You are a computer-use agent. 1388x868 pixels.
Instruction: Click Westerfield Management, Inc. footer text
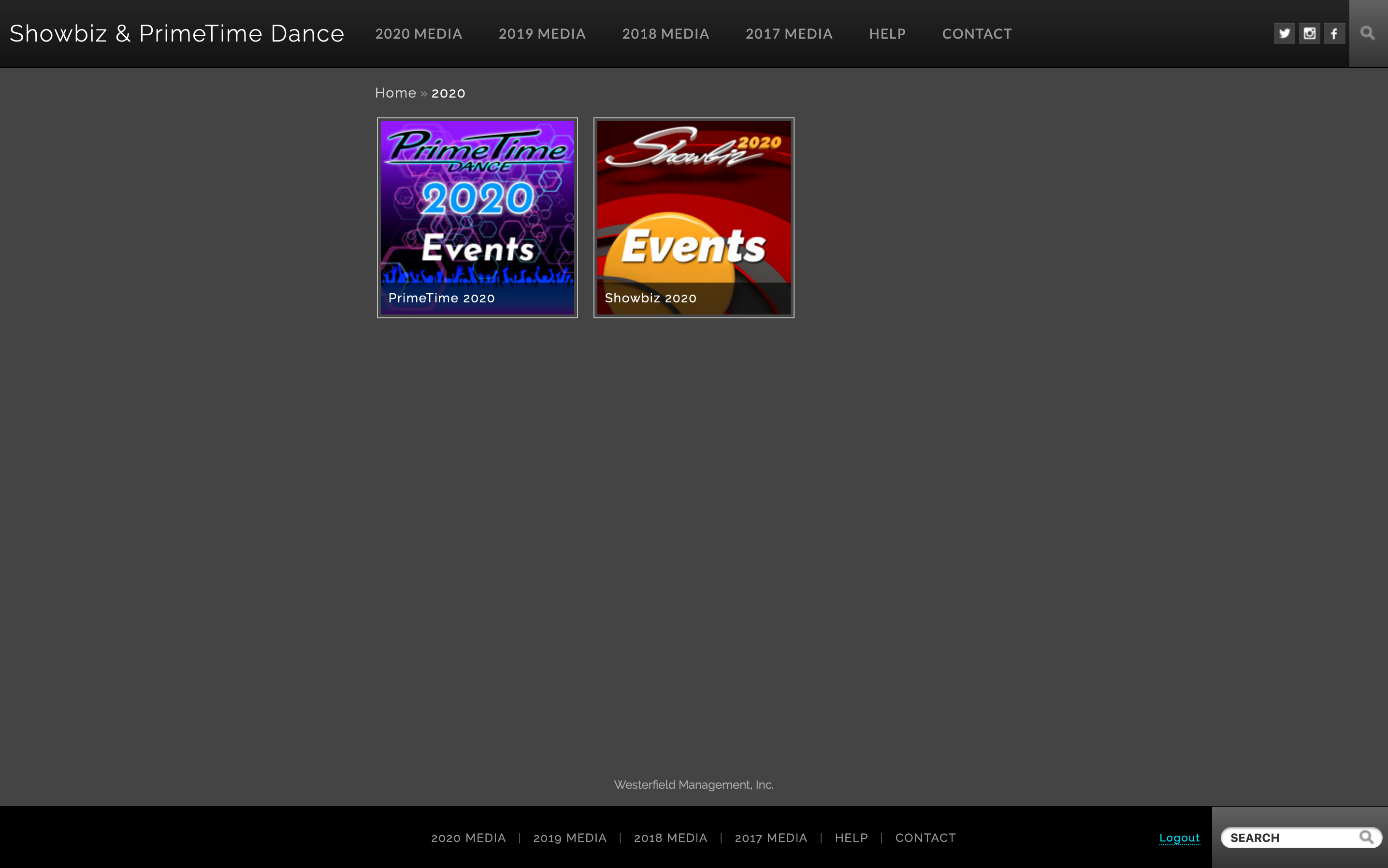(694, 785)
